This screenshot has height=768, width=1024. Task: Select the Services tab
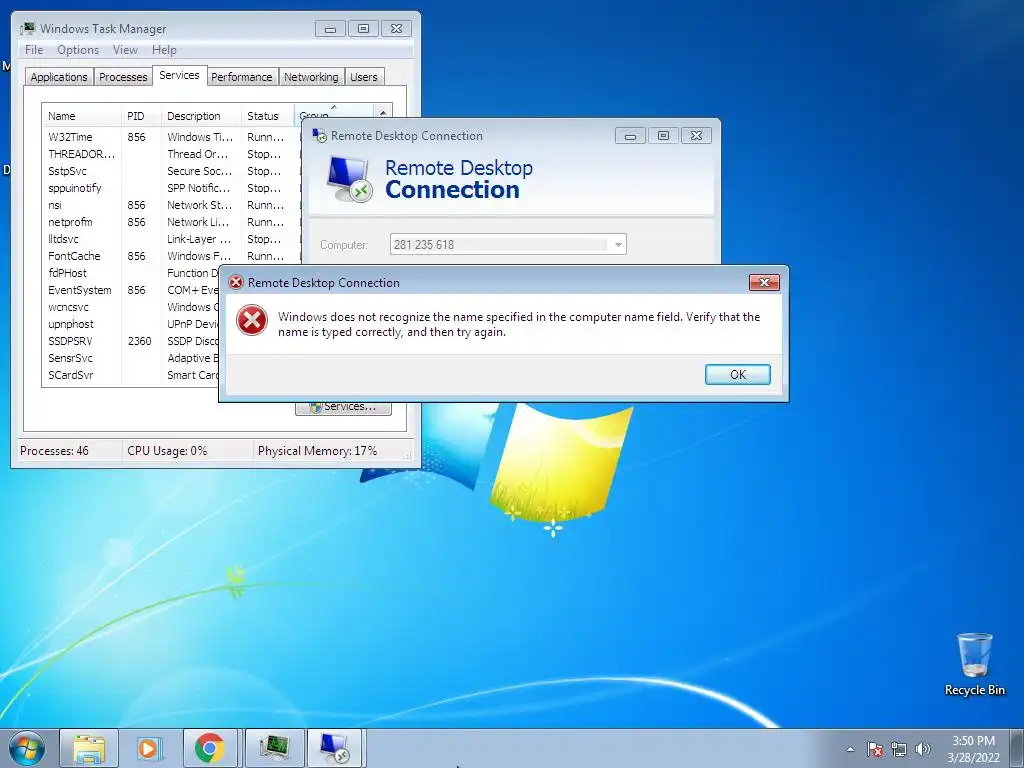click(x=179, y=75)
